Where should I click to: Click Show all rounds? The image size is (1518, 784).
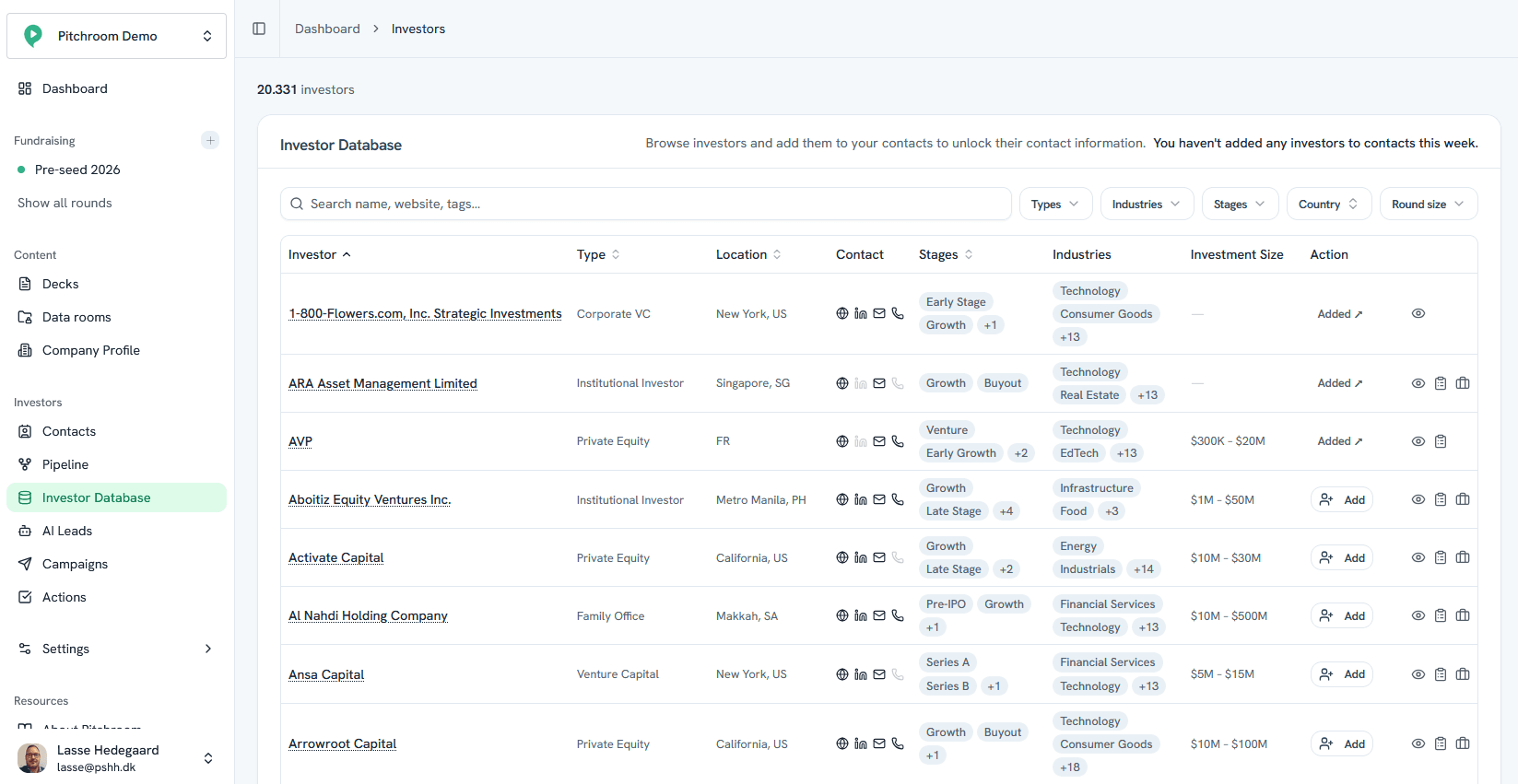pyautogui.click(x=65, y=203)
